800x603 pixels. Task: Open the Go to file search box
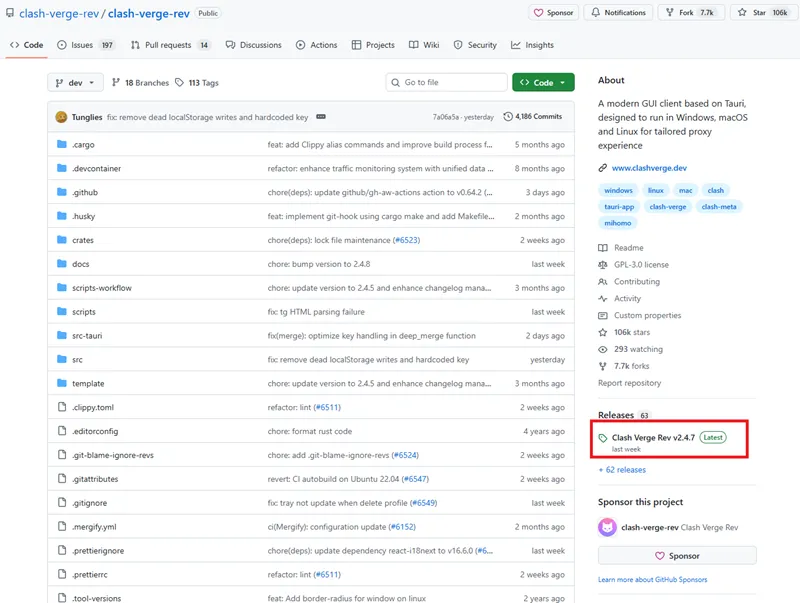tap(446, 82)
